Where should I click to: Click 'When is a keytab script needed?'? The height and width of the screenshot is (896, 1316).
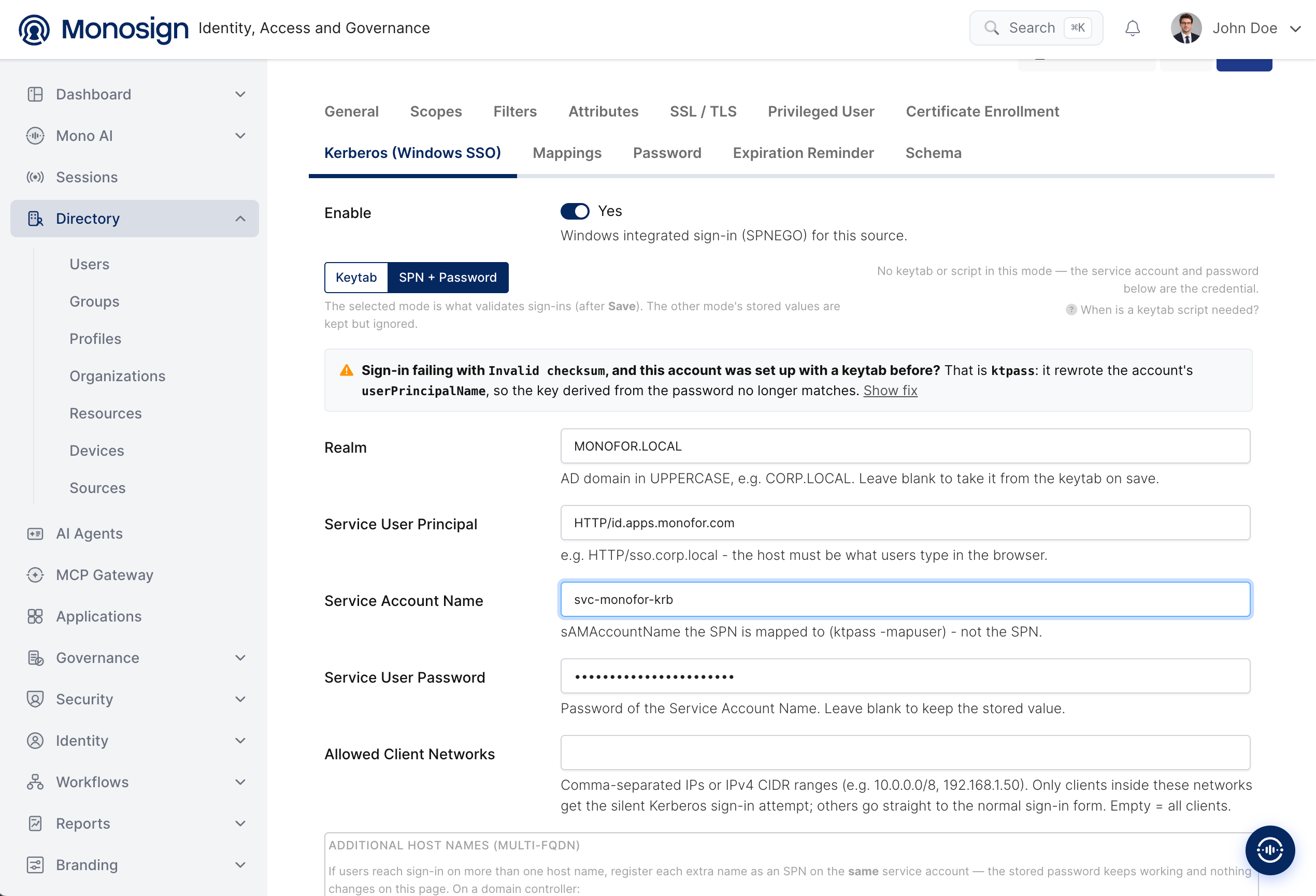(1169, 310)
